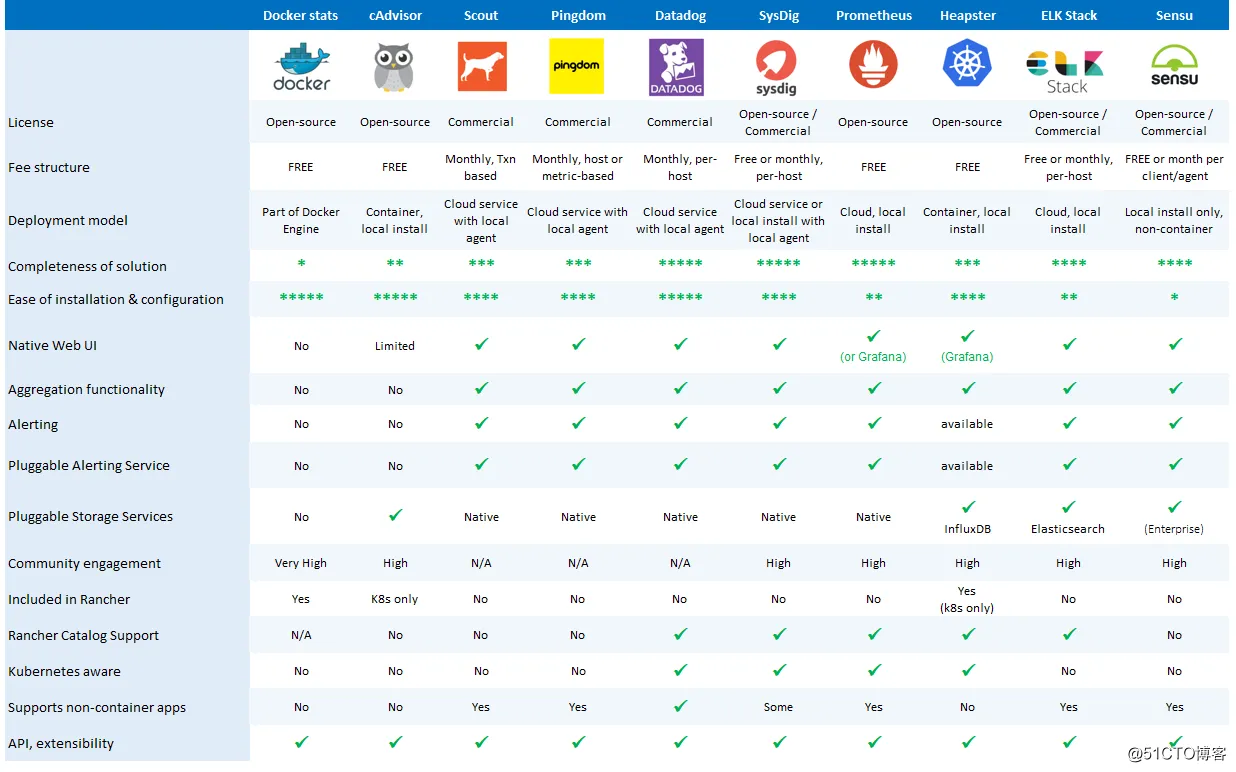Click Heapster's 'available' Alerting cell

coord(967,424)
